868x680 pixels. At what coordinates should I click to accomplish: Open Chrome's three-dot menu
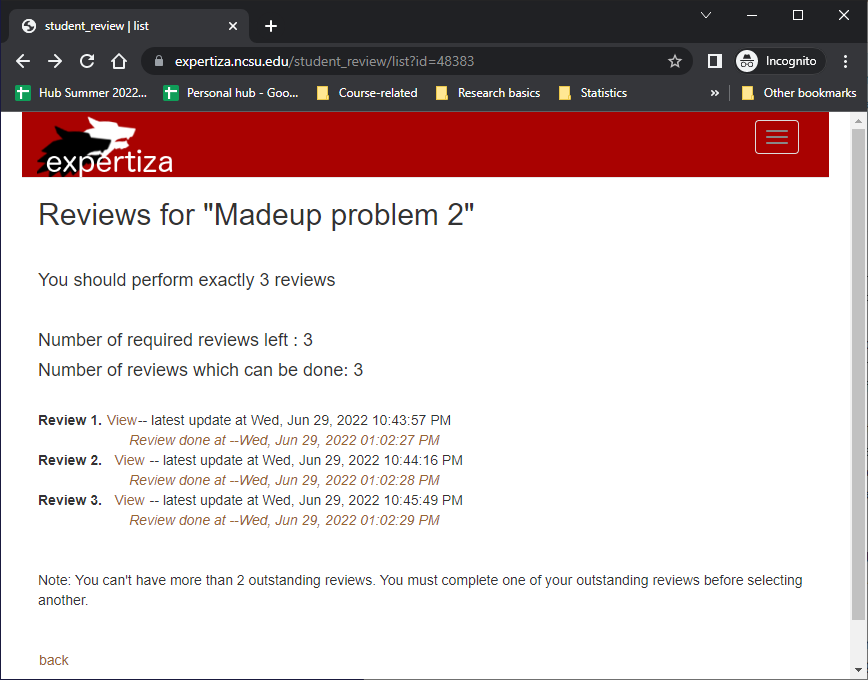845,61
